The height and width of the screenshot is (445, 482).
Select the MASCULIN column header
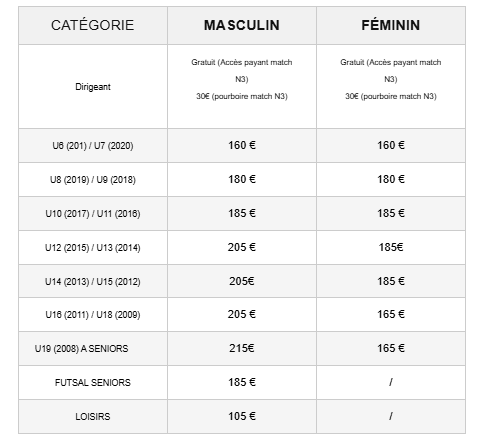[x=242, y=25]
